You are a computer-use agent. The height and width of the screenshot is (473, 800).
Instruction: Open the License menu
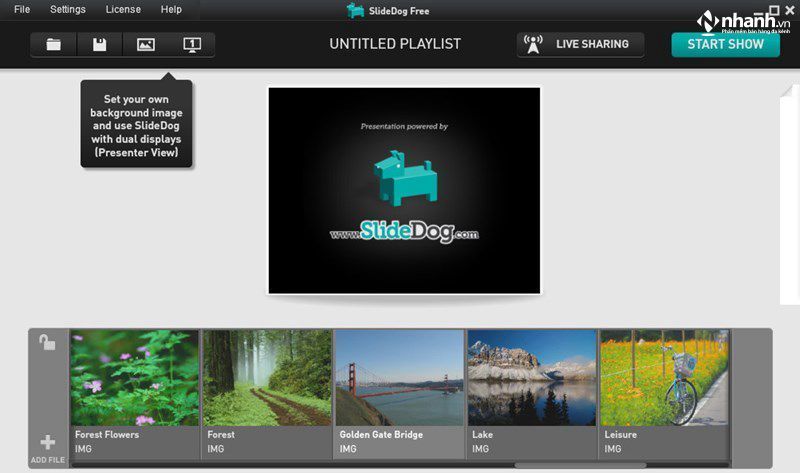(x=123, y=9)
